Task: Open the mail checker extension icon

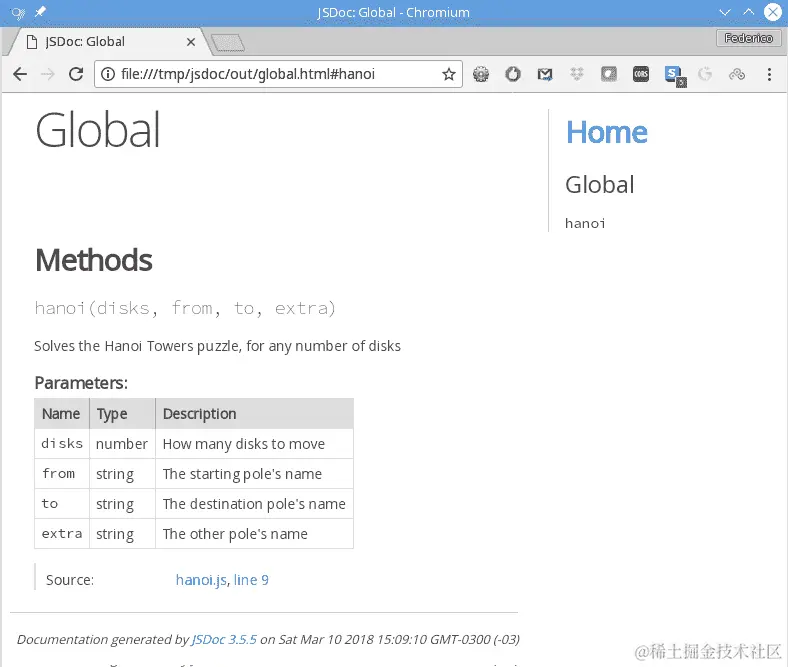Action: click(545, 74)
